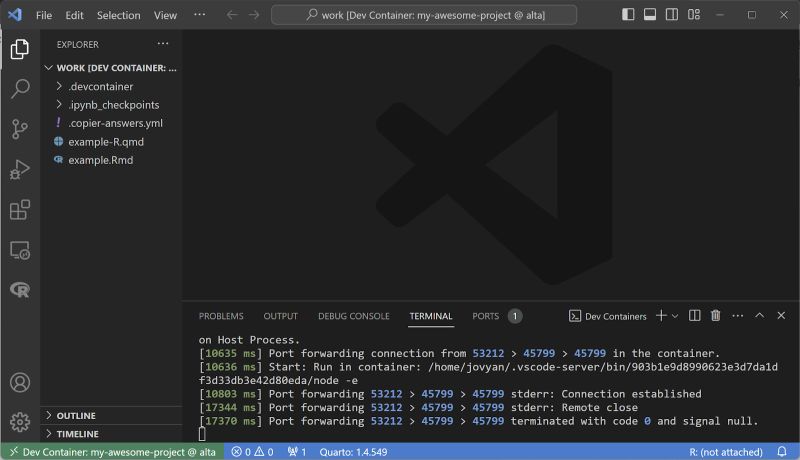Click the Quarto: 1.4.549 status item

coord(353,452)
